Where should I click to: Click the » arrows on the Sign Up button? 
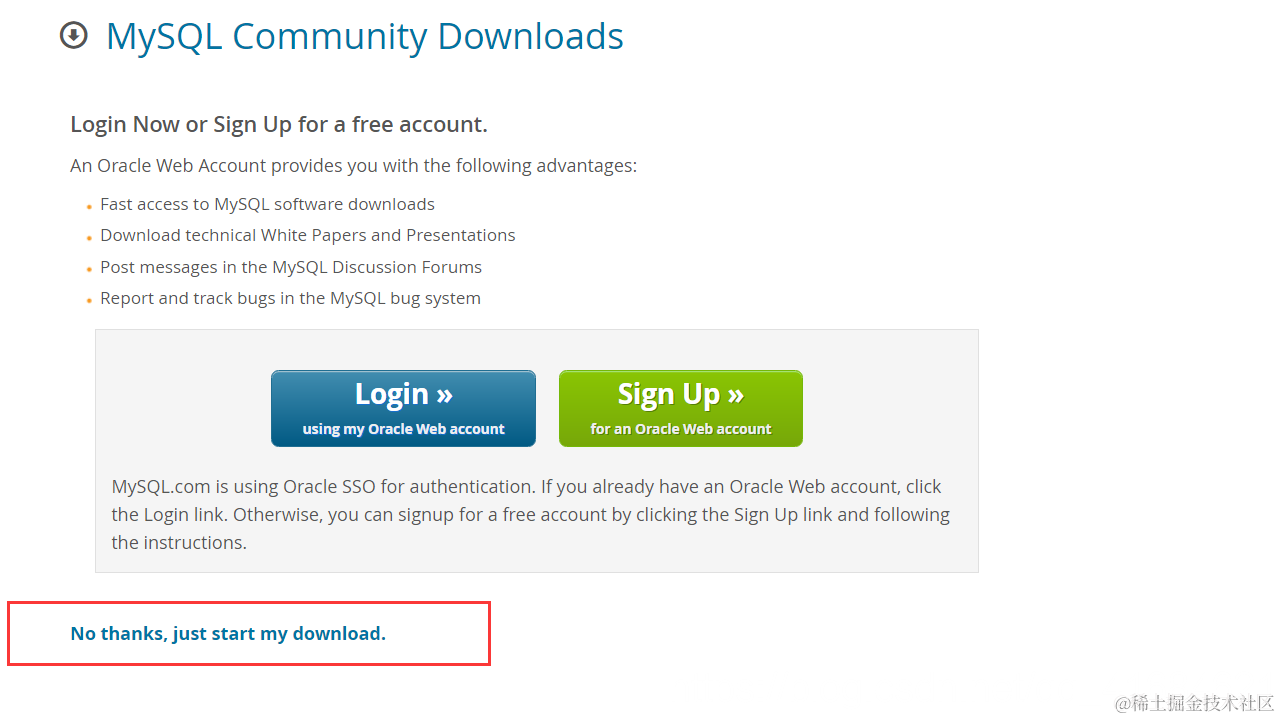pyautogui.click(x=735, y=395)
